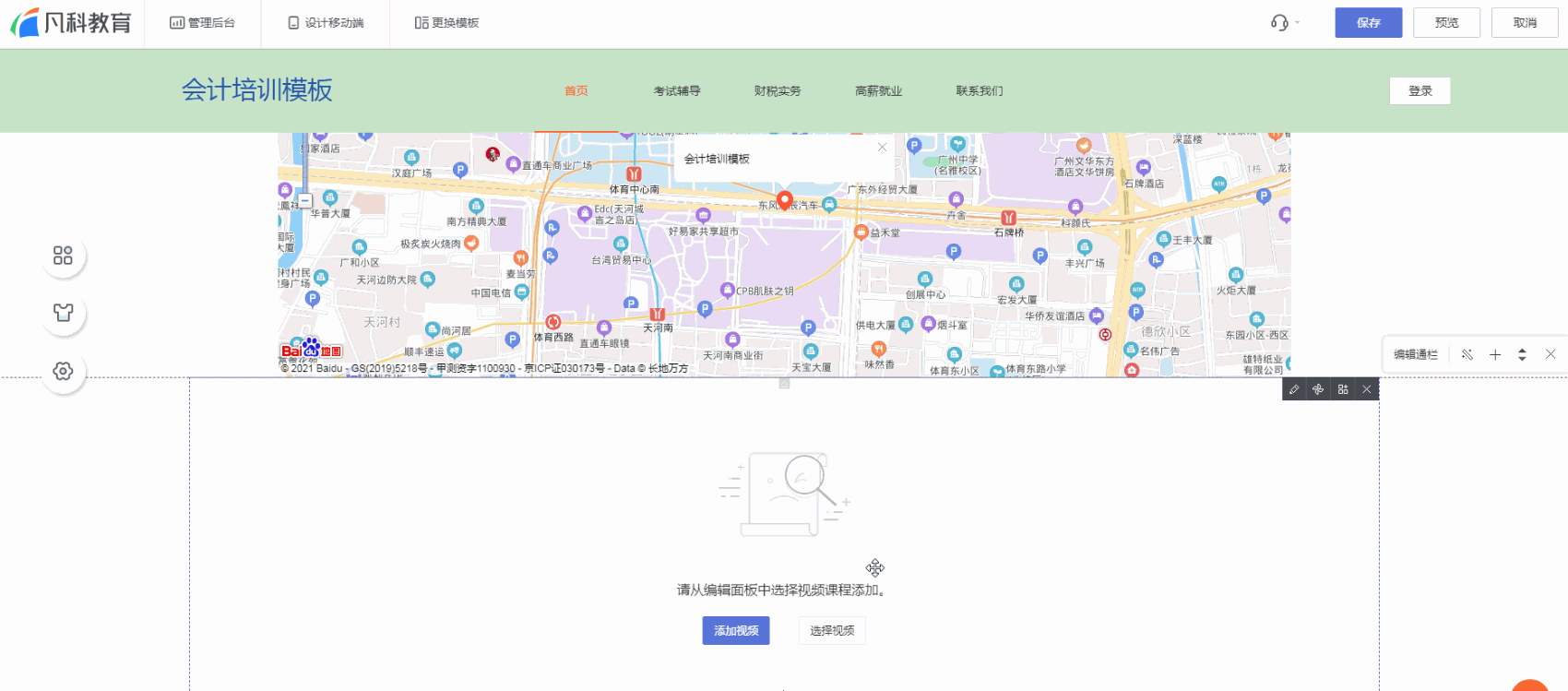Click the 极炙炭火烧肉 food map icon

[x=471, y=243]
